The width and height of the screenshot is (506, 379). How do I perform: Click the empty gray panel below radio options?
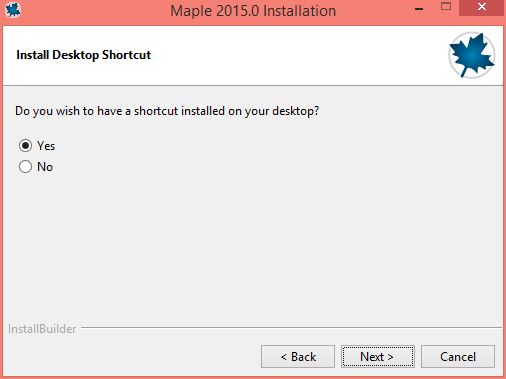[x=253, y=247]
